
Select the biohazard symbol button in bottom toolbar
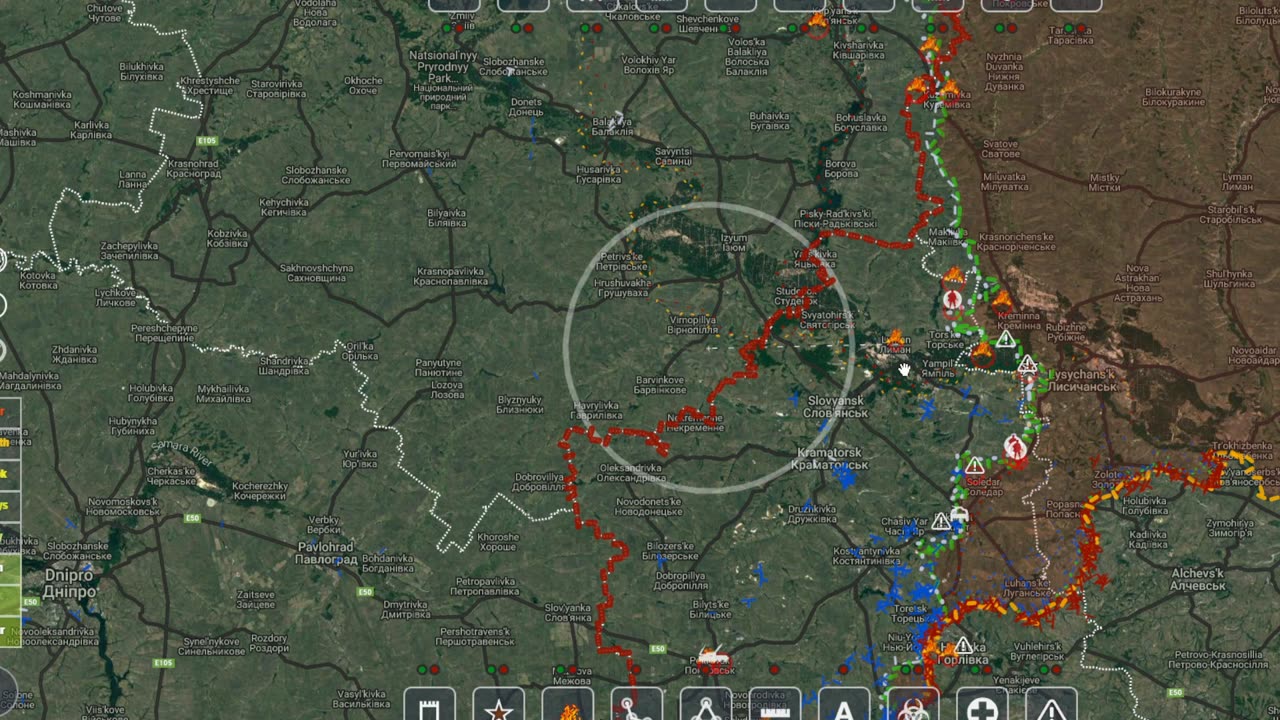click(913, 705)
